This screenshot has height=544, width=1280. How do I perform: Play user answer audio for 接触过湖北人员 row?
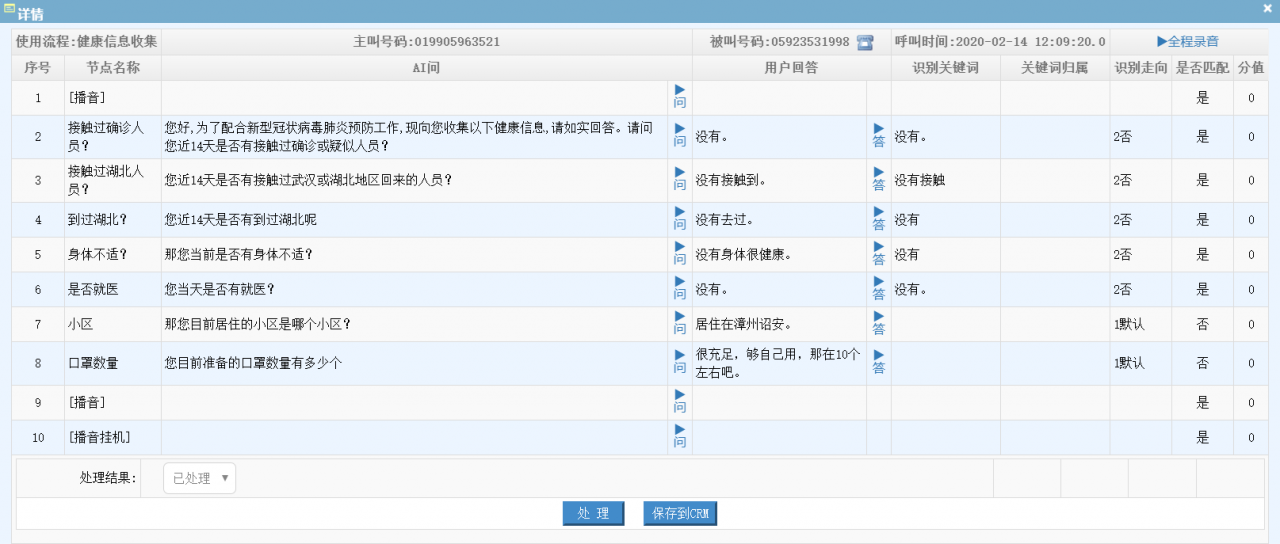[x=879, y=180]
